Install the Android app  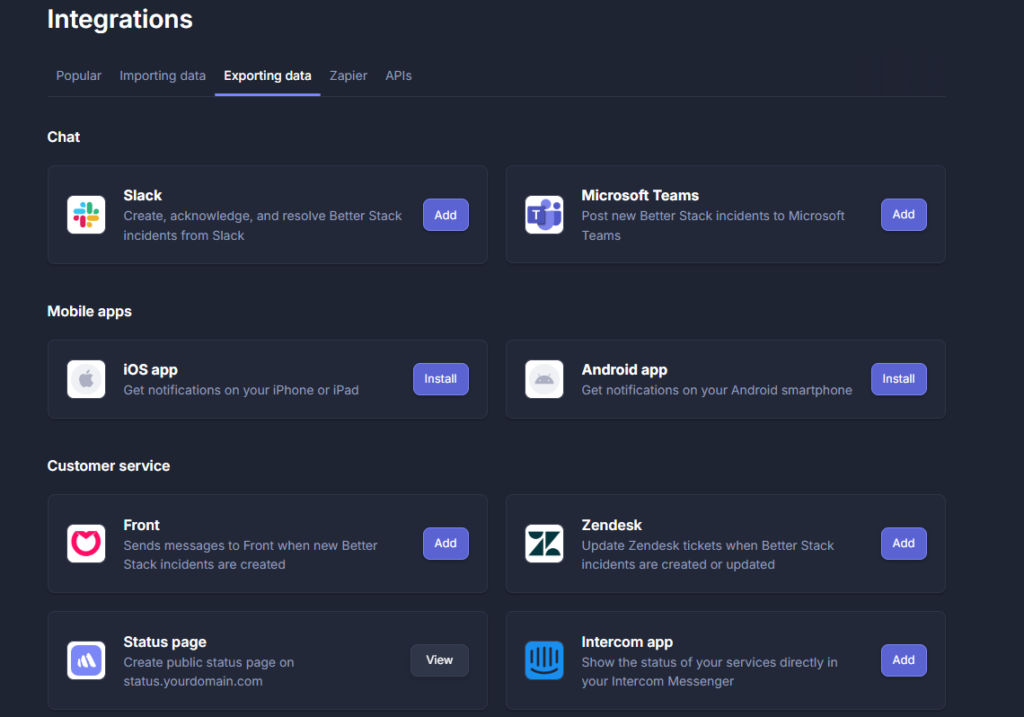[x=898, y=379]
